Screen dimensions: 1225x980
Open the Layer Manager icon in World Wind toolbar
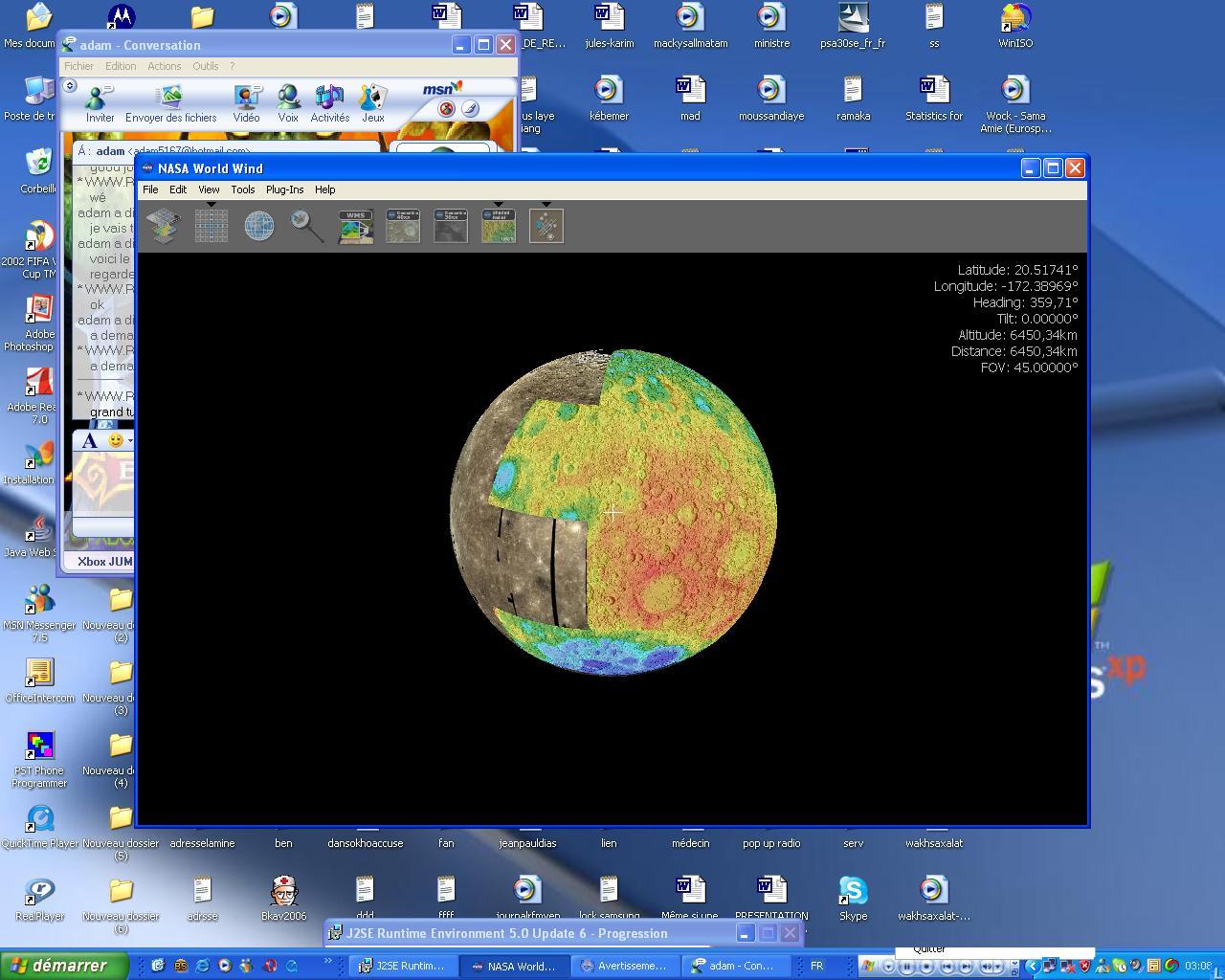pyautogui.click(x=163, y=226)
